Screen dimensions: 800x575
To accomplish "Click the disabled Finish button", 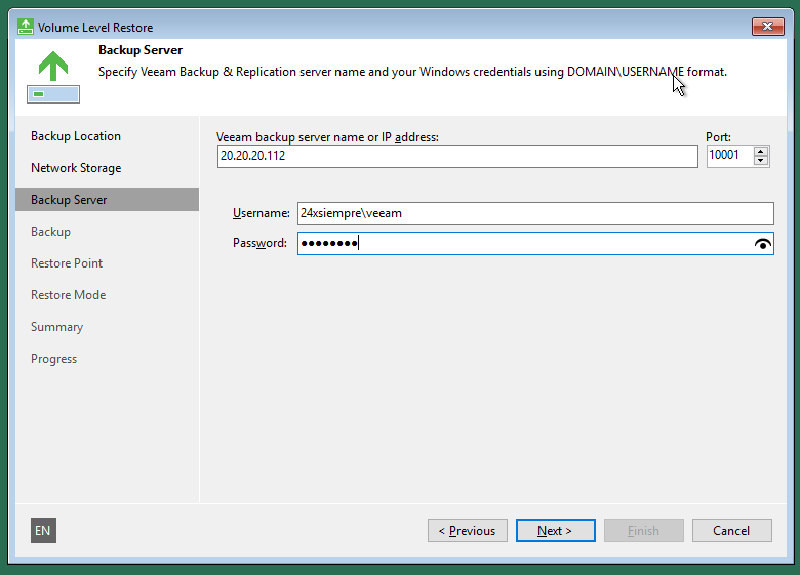I will 644,531.
